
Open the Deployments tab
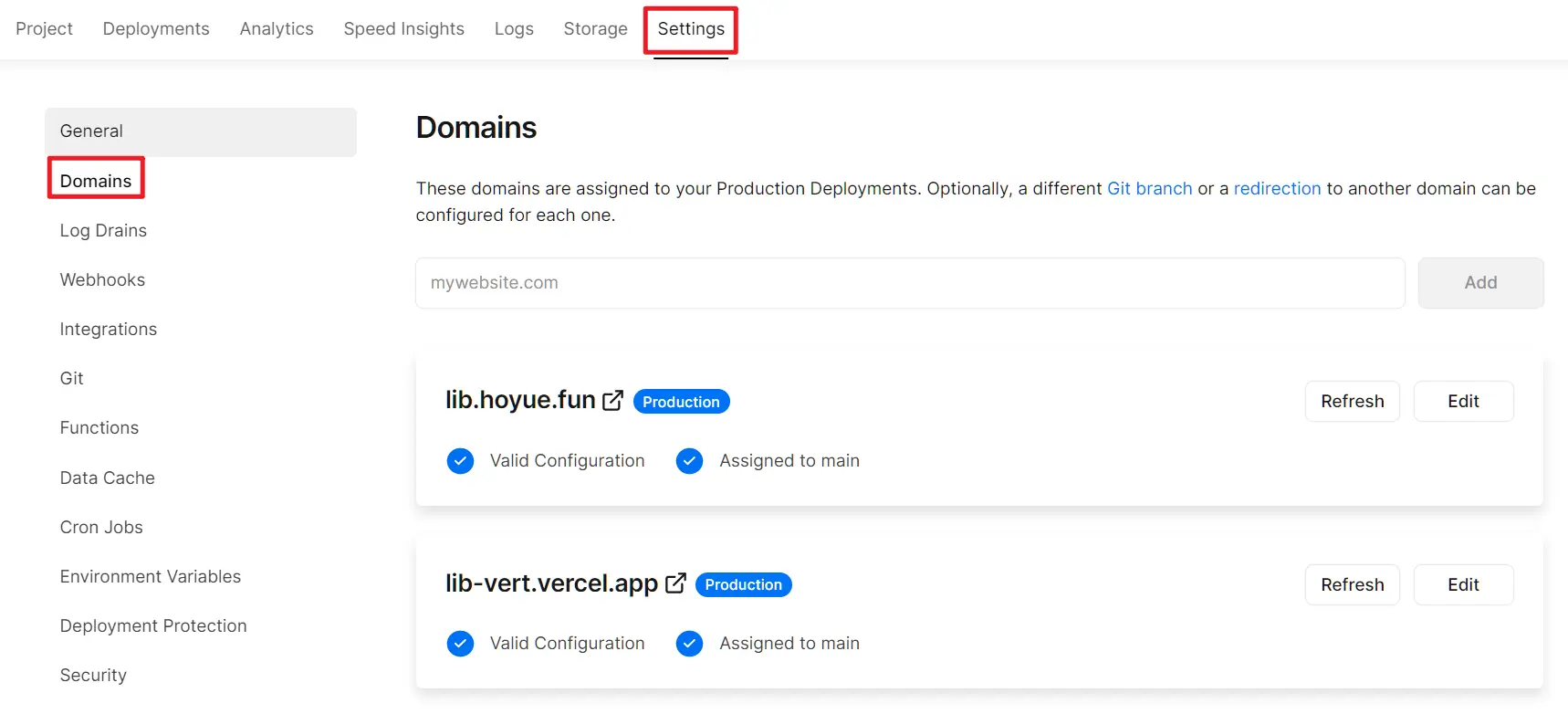click(x=156, y=28)
